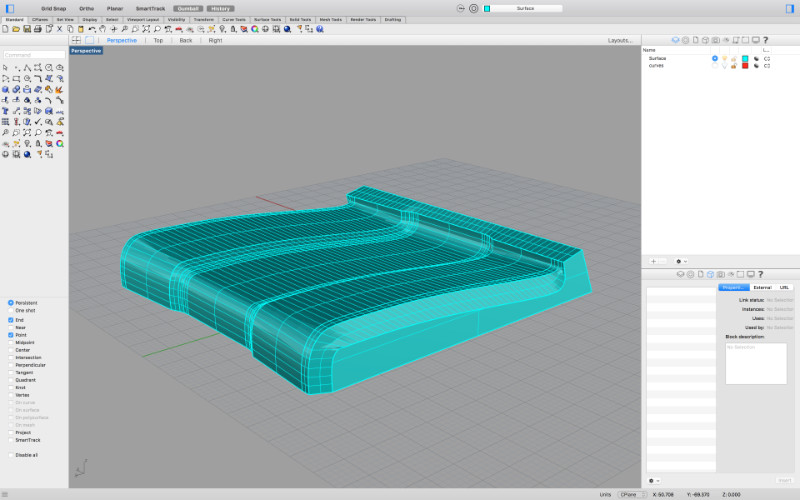Open the Help question-mark icon in top toolbar
The height and width of the screenshot is (500, 800).
320,29
